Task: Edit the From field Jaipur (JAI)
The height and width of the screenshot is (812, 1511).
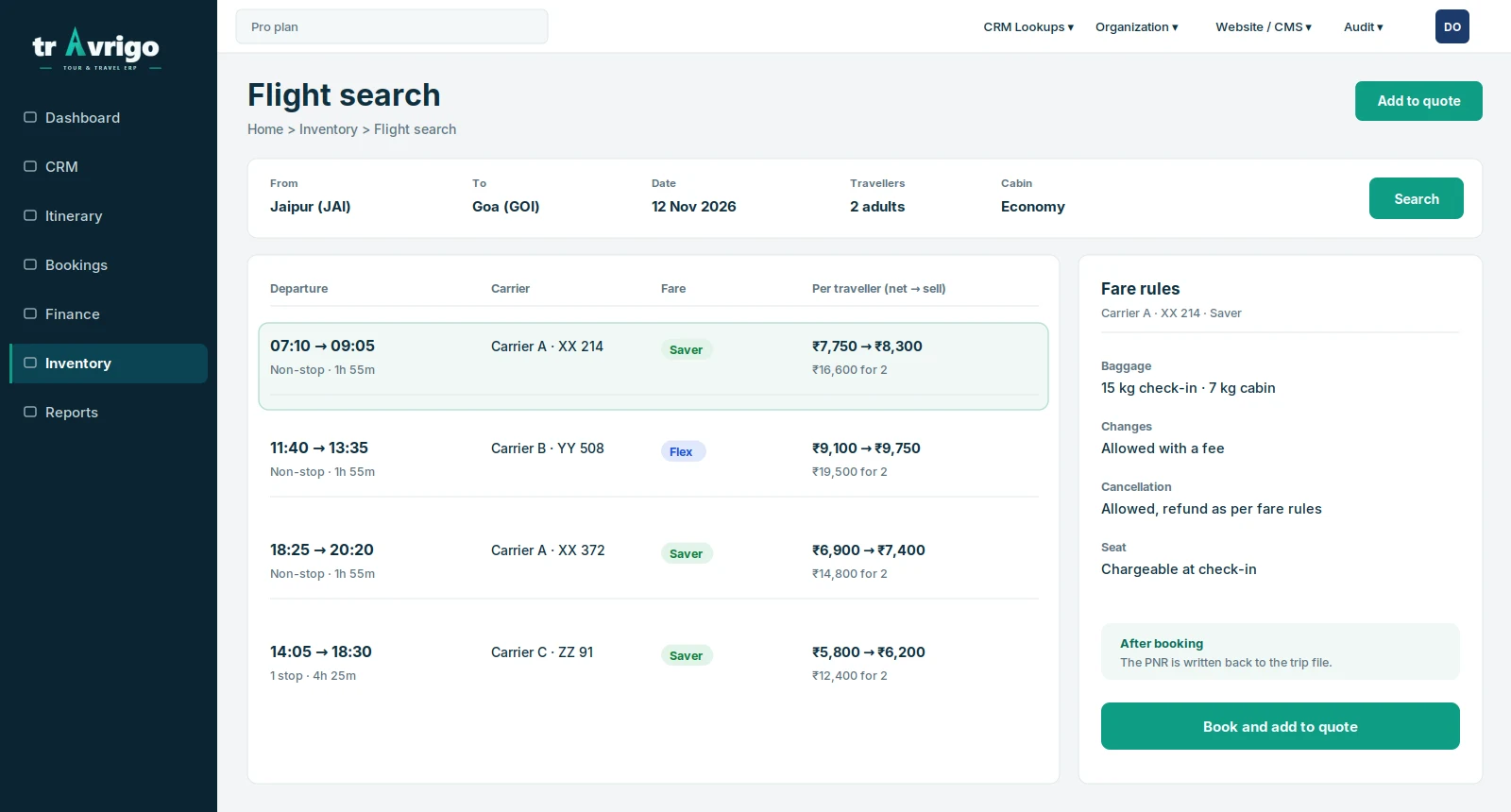Action: [x=311, y=207]
